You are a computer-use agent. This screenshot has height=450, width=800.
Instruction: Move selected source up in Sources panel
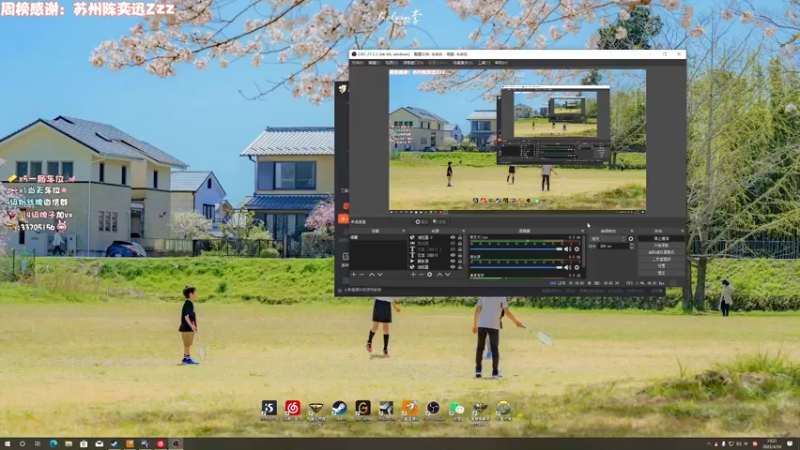tap(439, 274)
